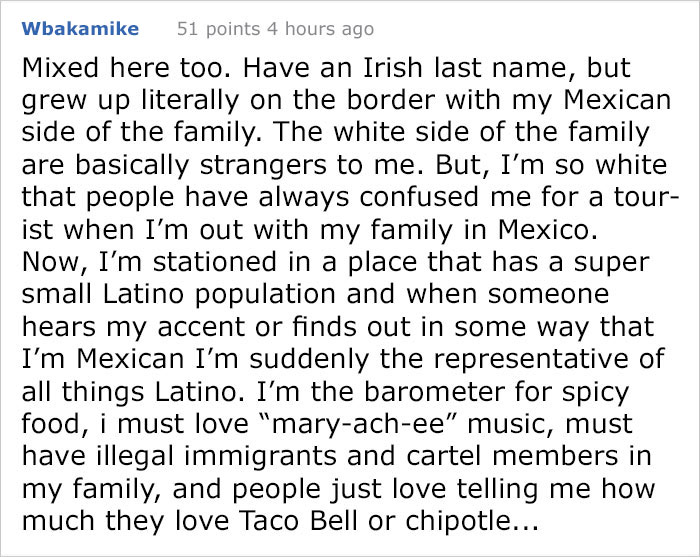Click the 4 hours ago timestamp
This screenshot has width=700, height=557.
(x=320, y=29)
